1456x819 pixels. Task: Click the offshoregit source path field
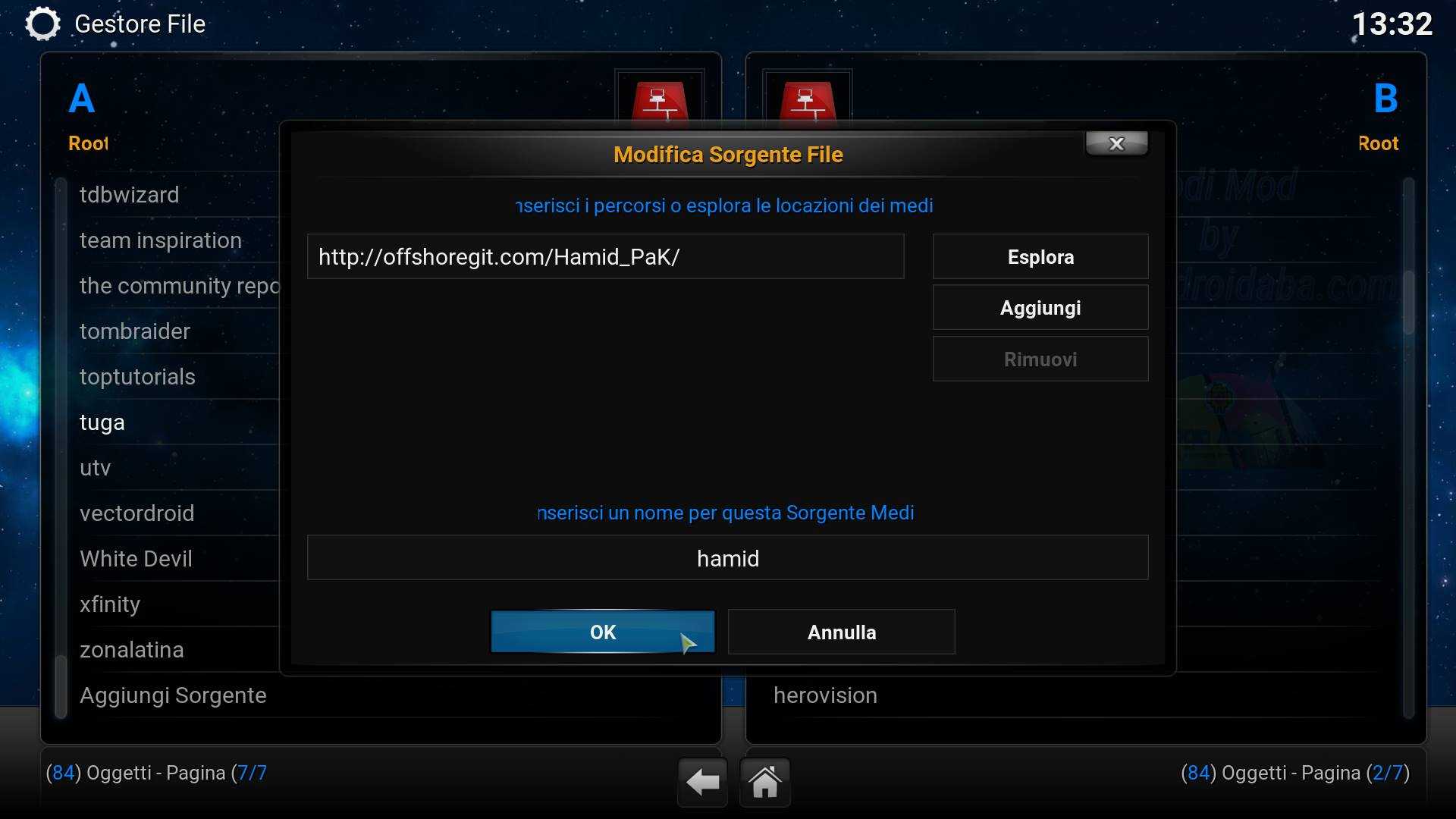click(605, 256)
